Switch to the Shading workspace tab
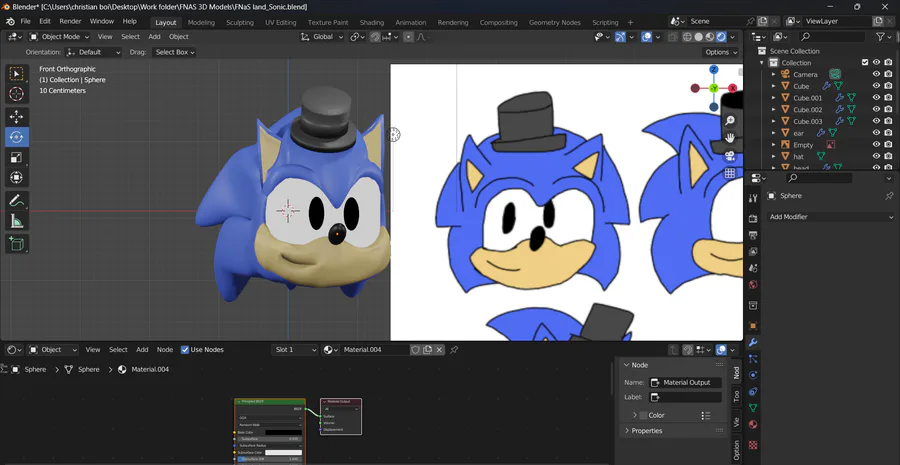Image resolution: width=900 pixels, height=465 pixels. click(371, 22)
